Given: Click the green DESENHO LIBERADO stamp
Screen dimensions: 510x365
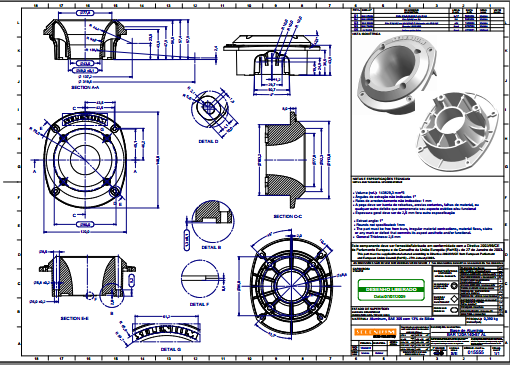Looking at the screenshot, I should point(391,290).
